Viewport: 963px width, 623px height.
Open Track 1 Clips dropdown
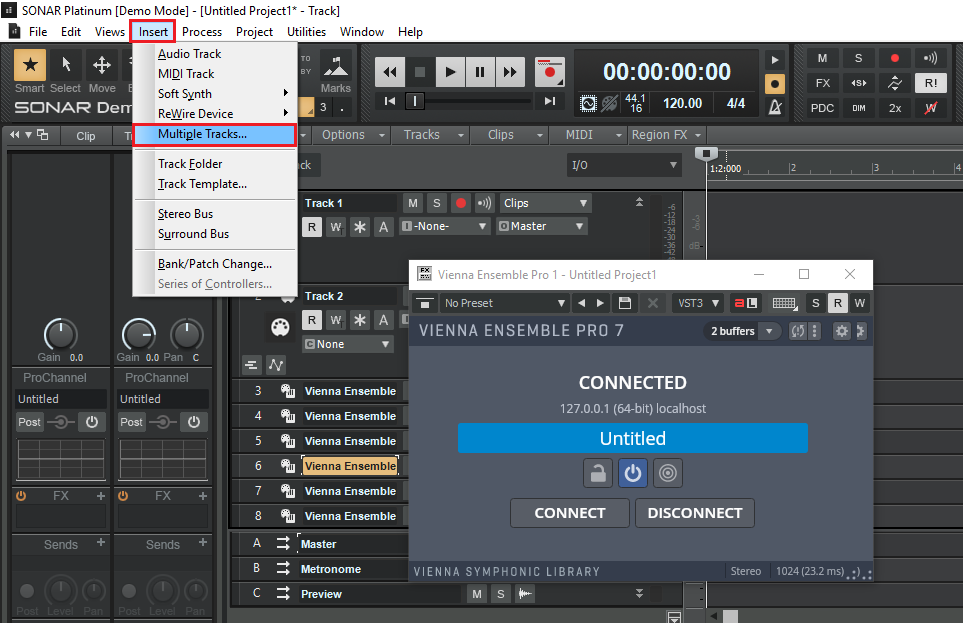tap(545, 203)
